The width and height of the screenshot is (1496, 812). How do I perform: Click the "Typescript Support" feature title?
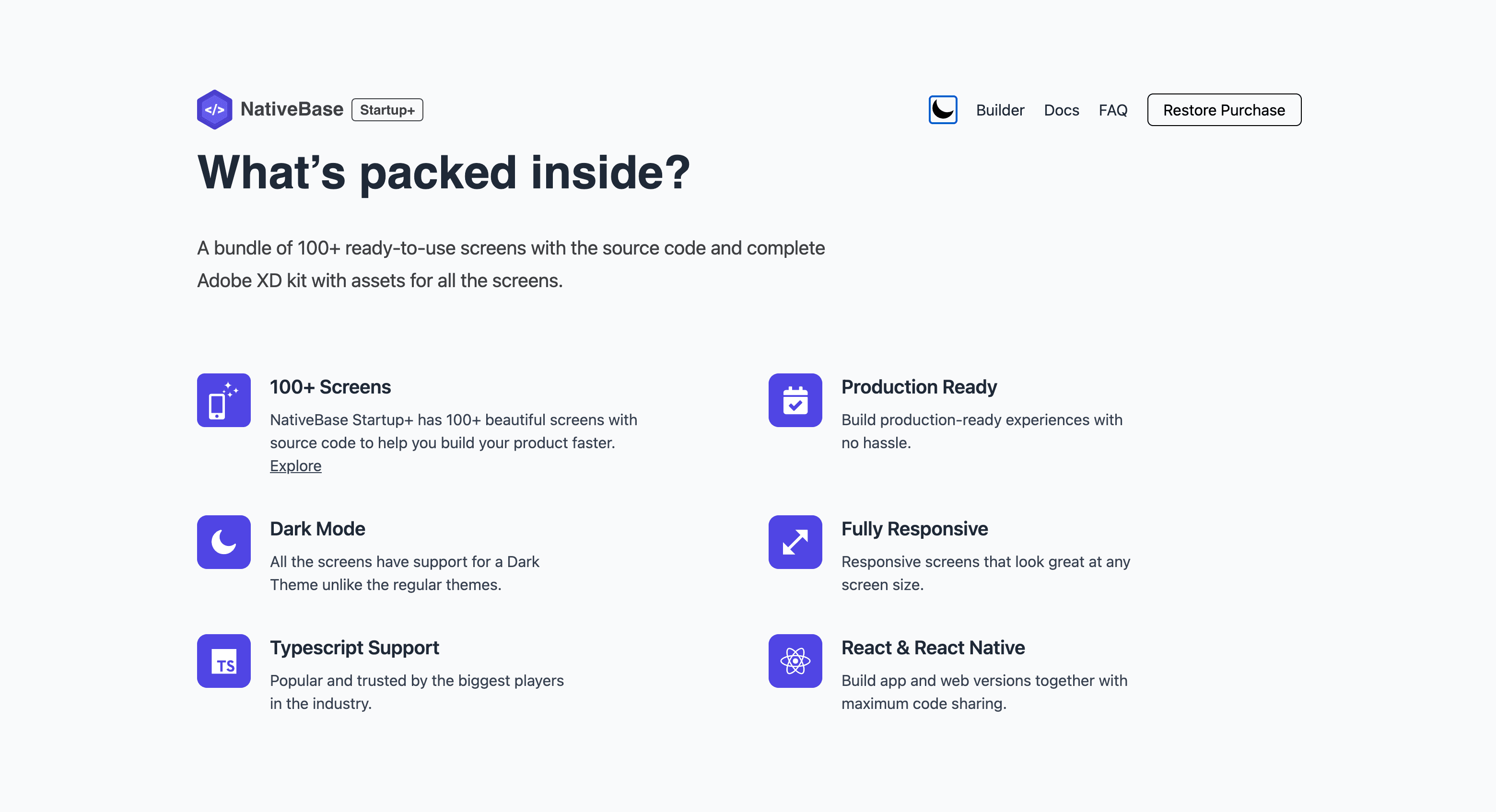pyautogui.click(x=354, y=648)
